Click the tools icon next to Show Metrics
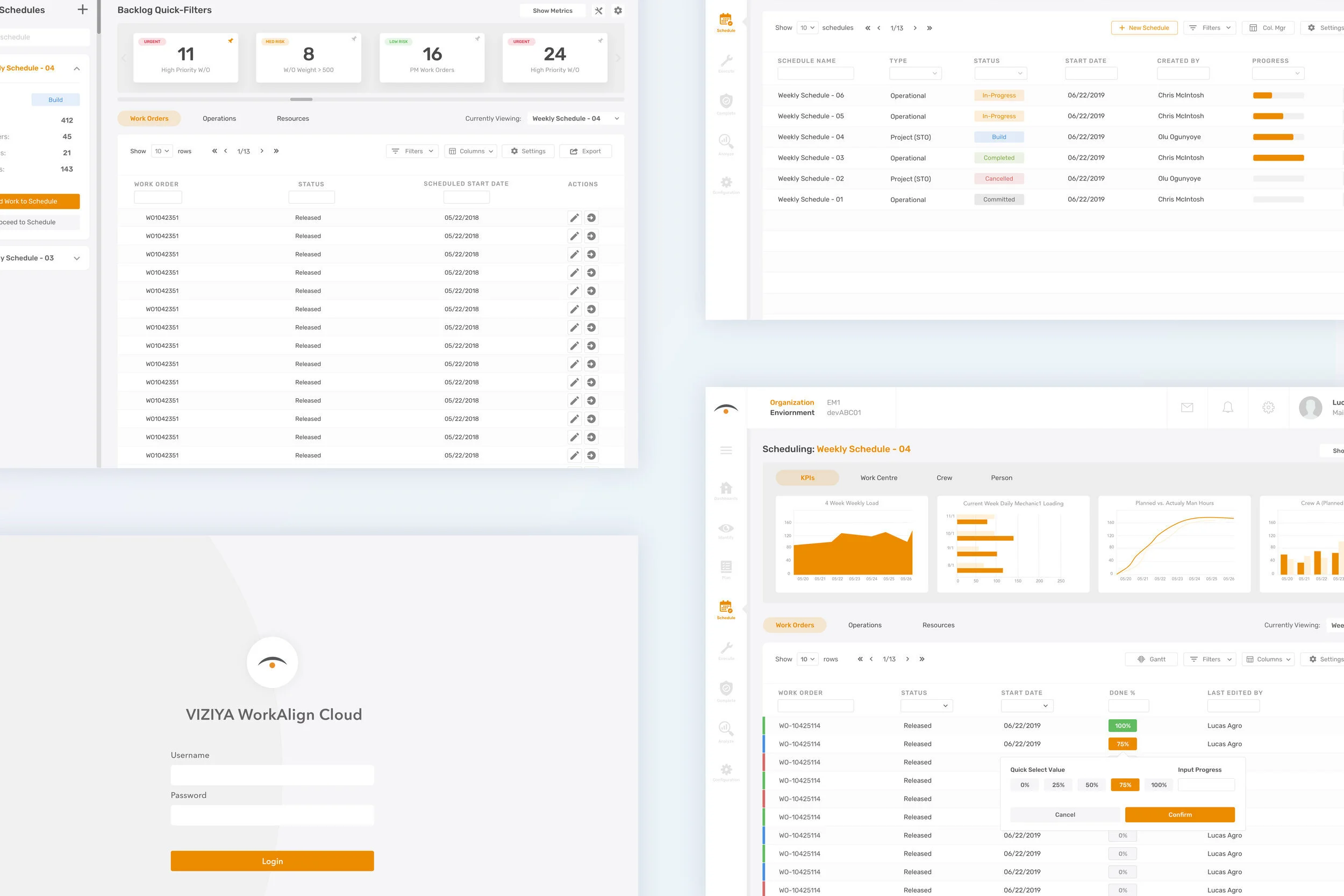 pyautogui.click(x=598, y=10)
